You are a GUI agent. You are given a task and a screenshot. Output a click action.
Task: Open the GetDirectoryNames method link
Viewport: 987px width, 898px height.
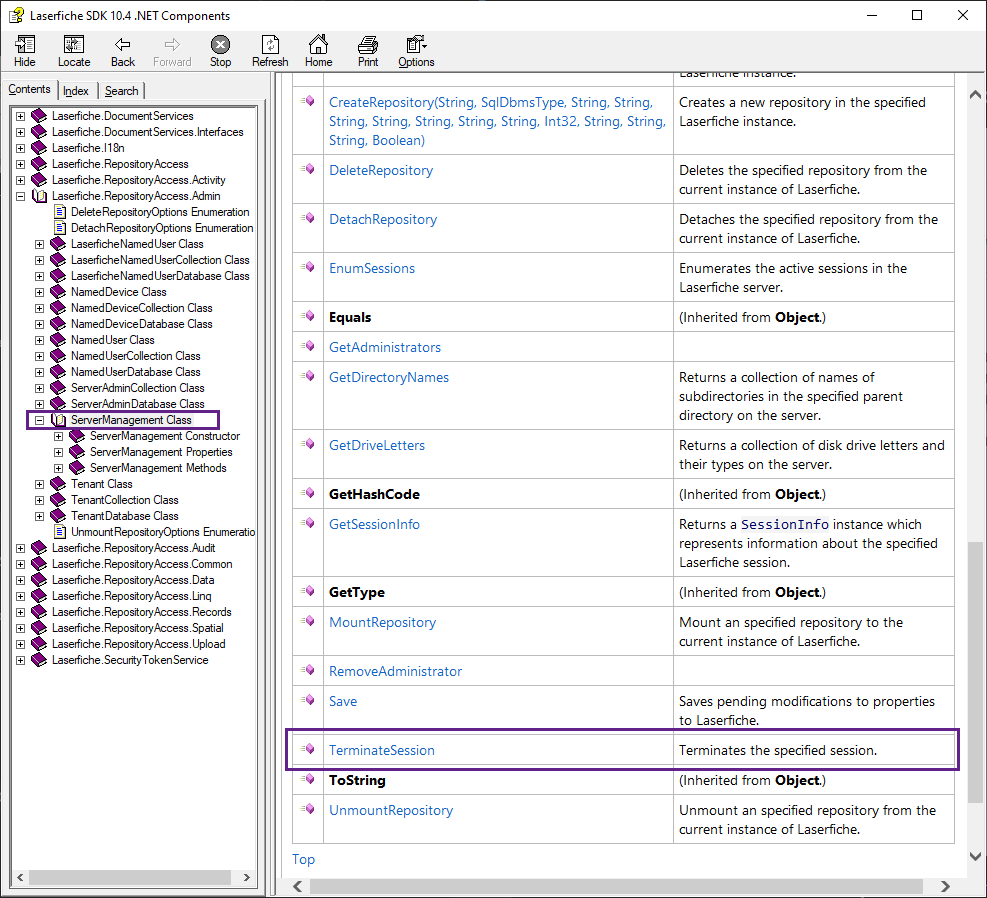pyautogui.click(x=389, y=377)
